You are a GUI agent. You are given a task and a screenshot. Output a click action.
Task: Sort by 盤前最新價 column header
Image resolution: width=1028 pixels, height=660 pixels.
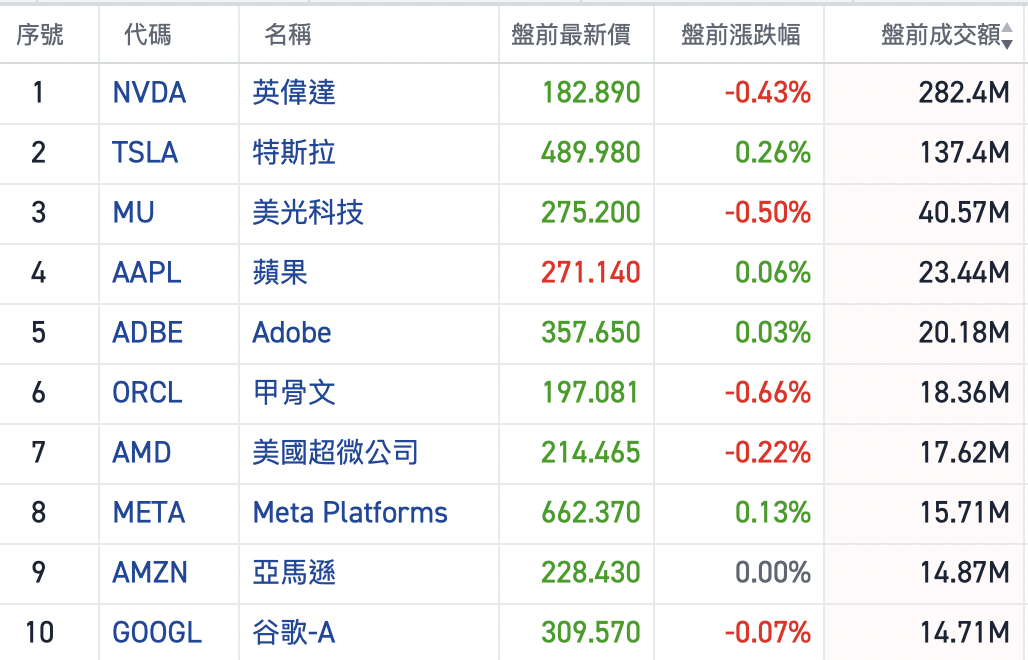570,36
